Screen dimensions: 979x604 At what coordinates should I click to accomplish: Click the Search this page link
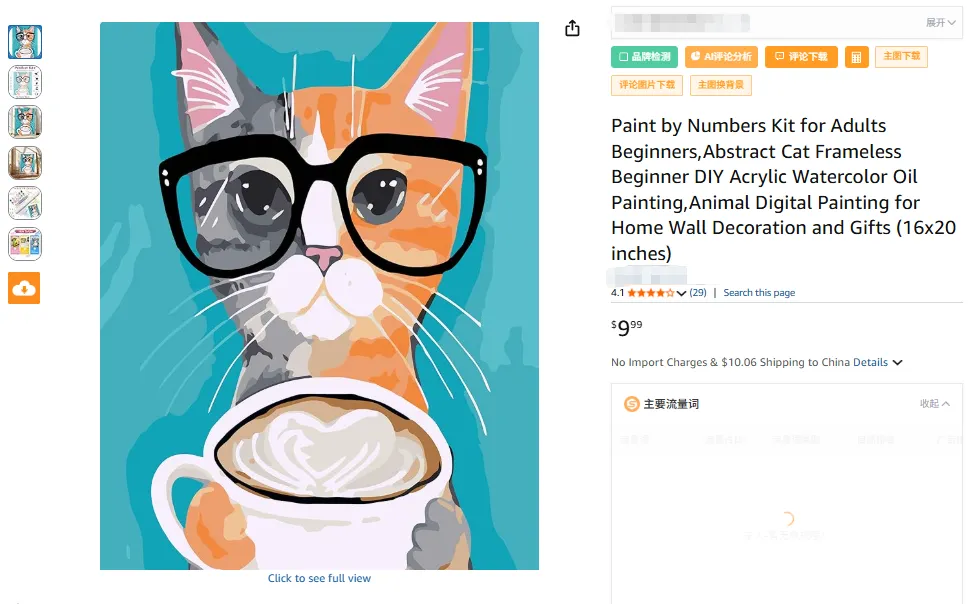click(x=759, y=293)
